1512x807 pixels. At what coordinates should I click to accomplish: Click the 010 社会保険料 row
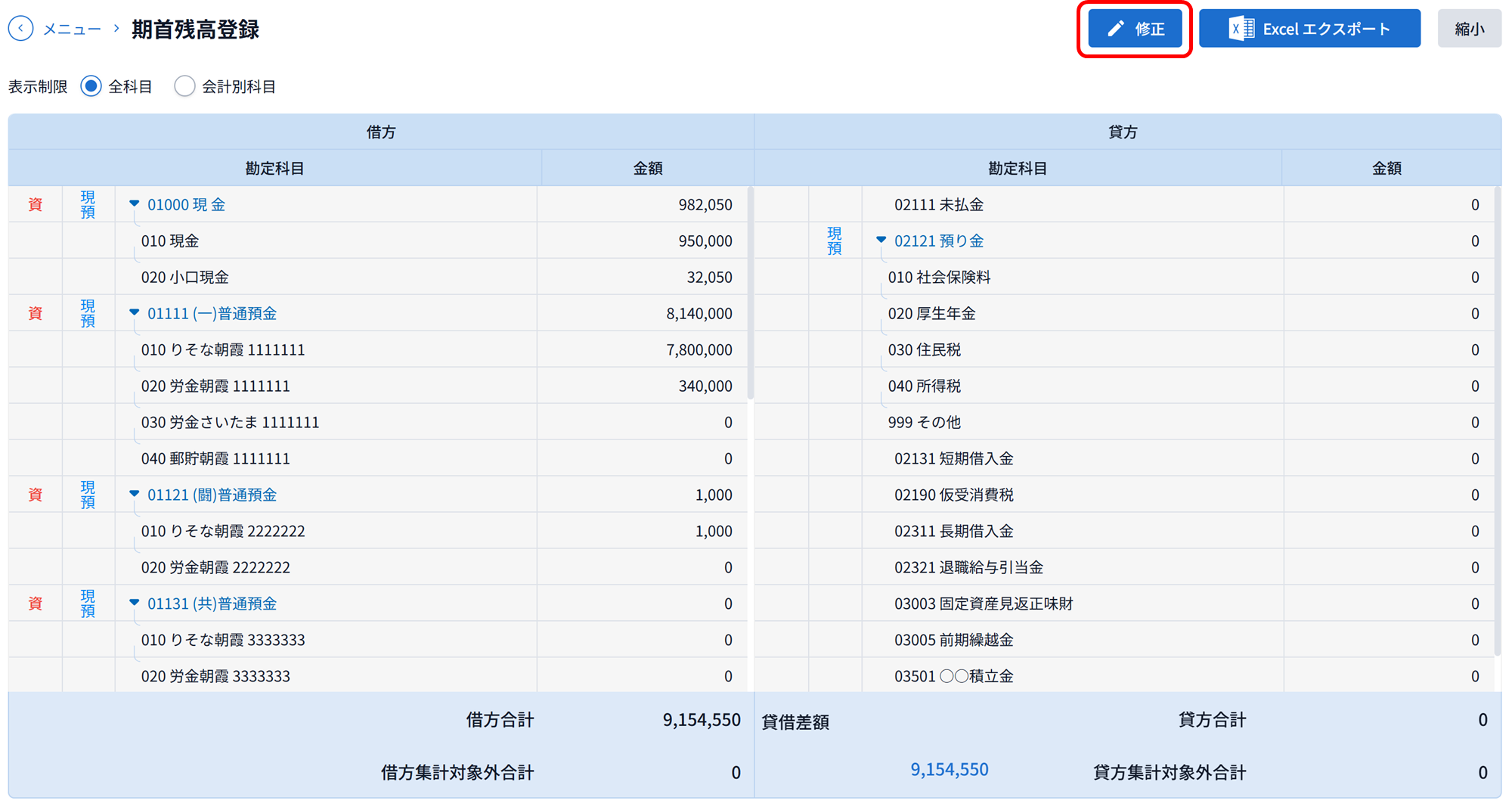pyautogui.click(x=1125, y=277)
